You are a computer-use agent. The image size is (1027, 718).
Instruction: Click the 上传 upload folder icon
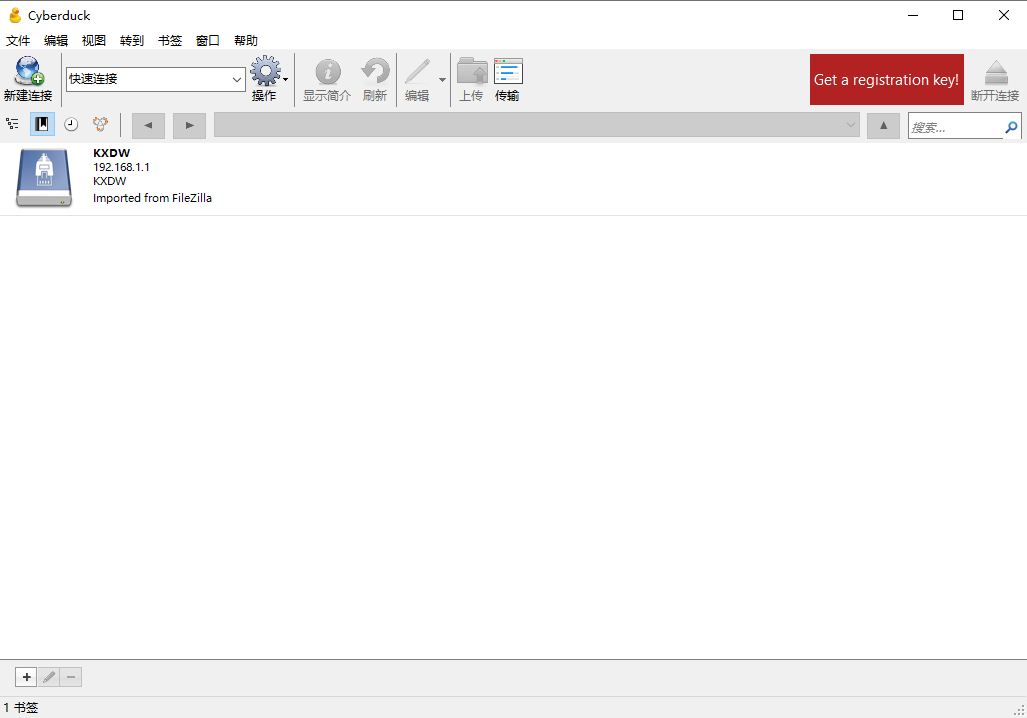472,71
